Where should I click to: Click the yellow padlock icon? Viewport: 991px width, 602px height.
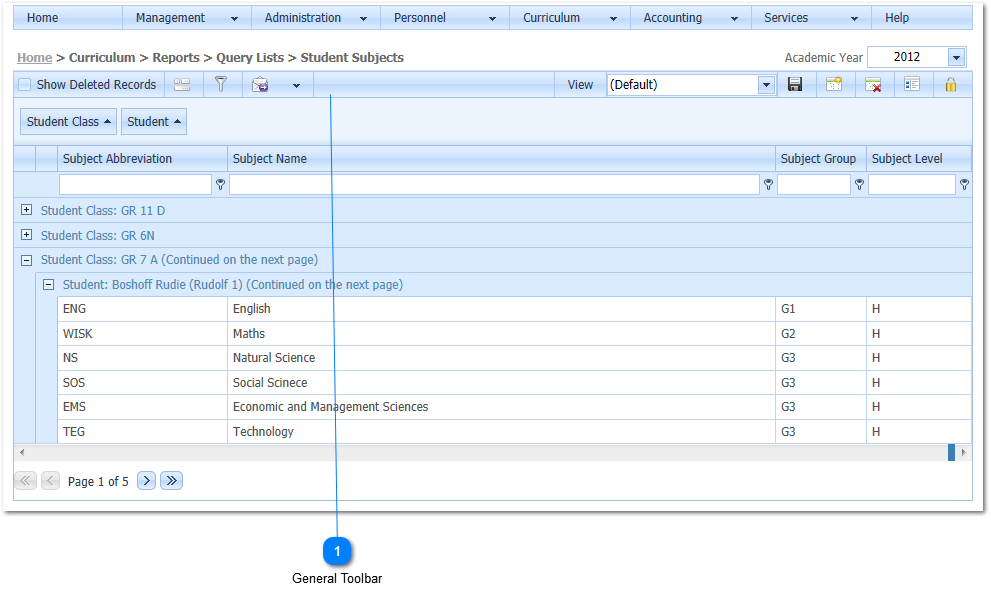coord(951,85)
